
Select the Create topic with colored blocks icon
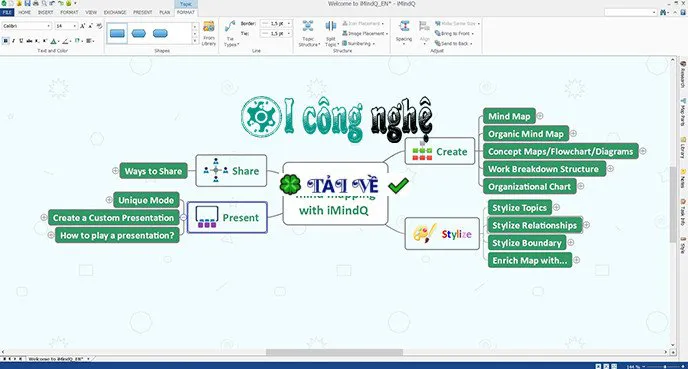(x=440, y=151)
